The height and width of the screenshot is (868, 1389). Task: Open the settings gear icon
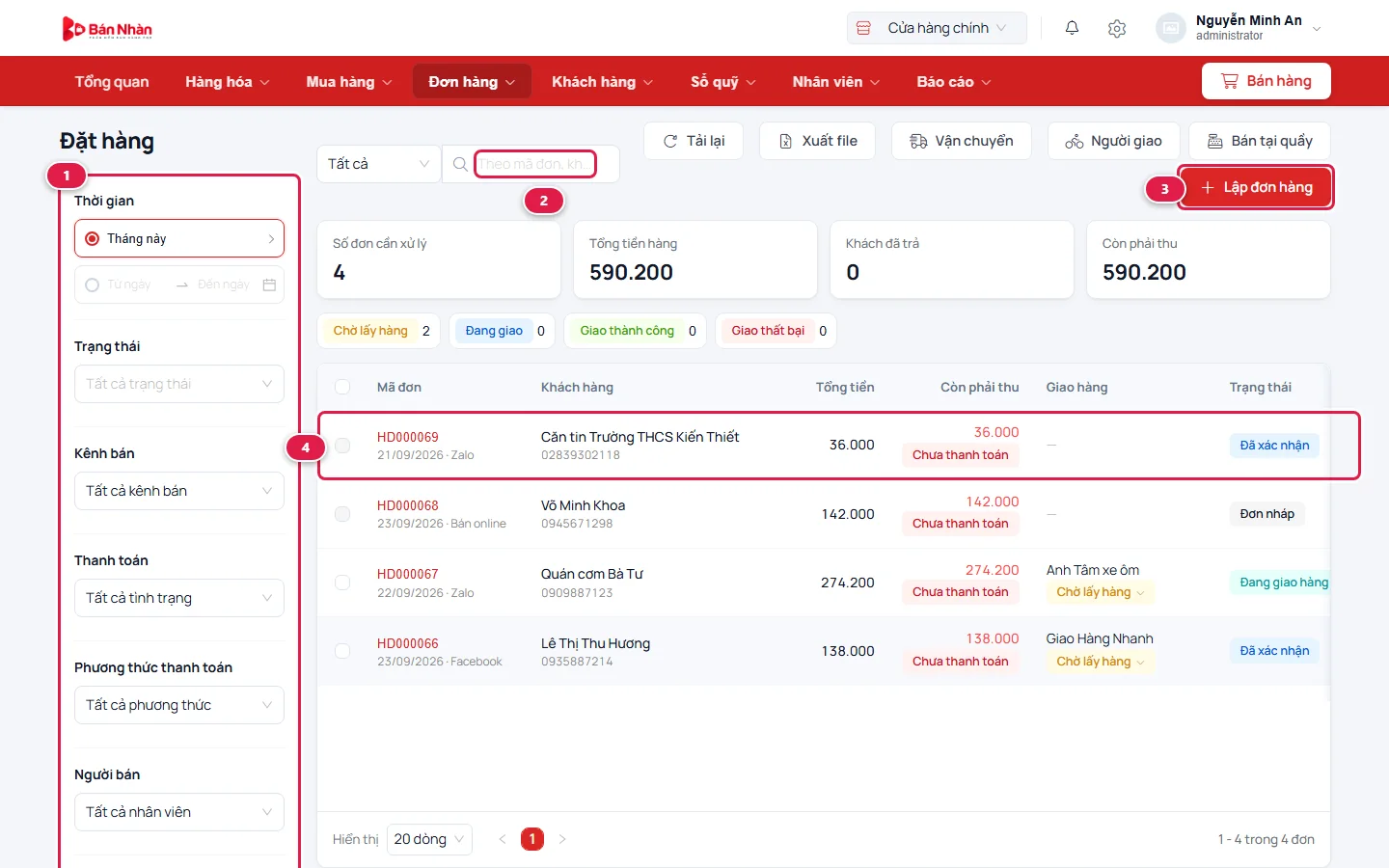click(x=1117, y=29)
